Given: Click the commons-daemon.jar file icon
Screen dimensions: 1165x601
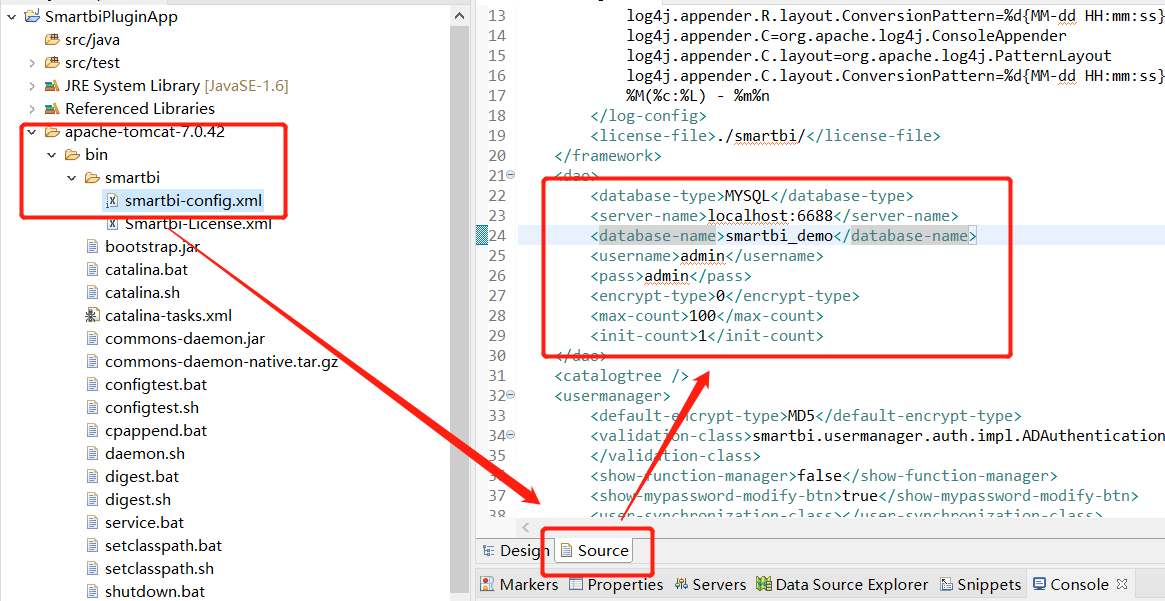Looking at the screenshot, I should click(x=92, y=339).
